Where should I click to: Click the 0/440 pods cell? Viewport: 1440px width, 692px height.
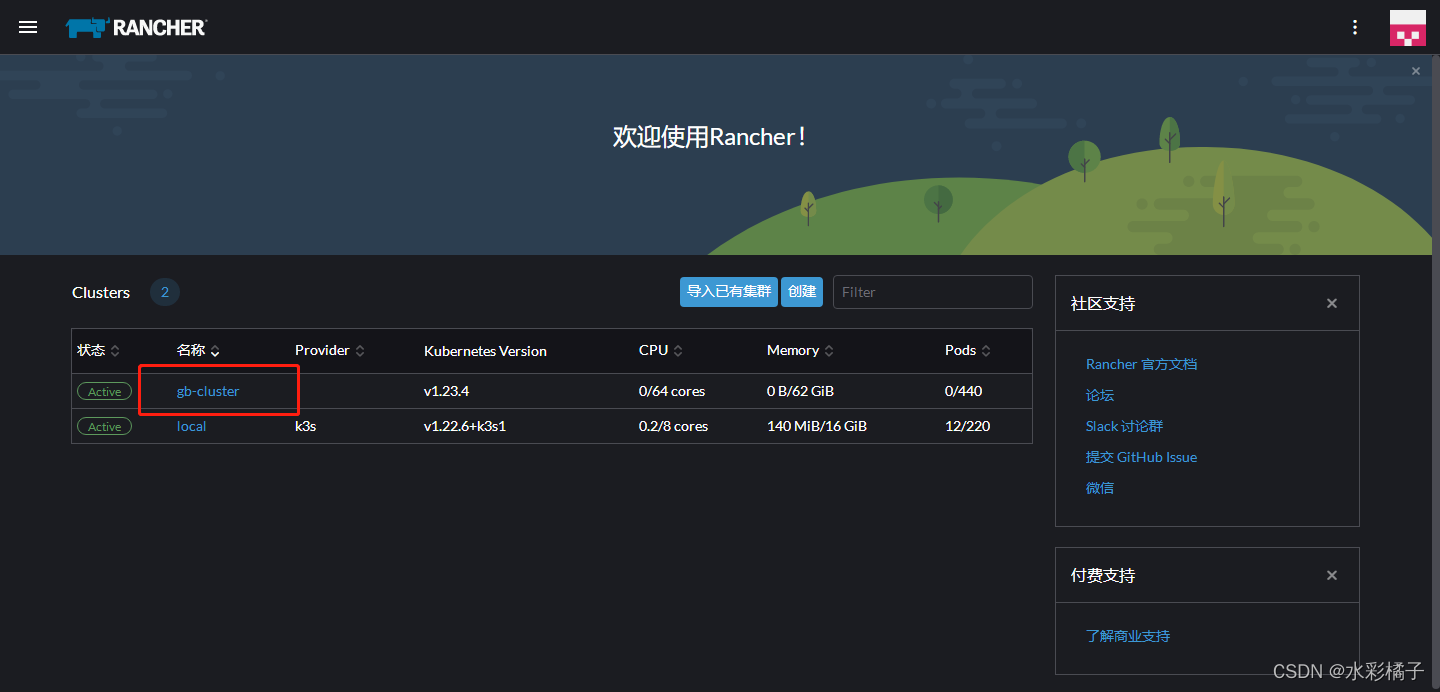tap(964, 391)
